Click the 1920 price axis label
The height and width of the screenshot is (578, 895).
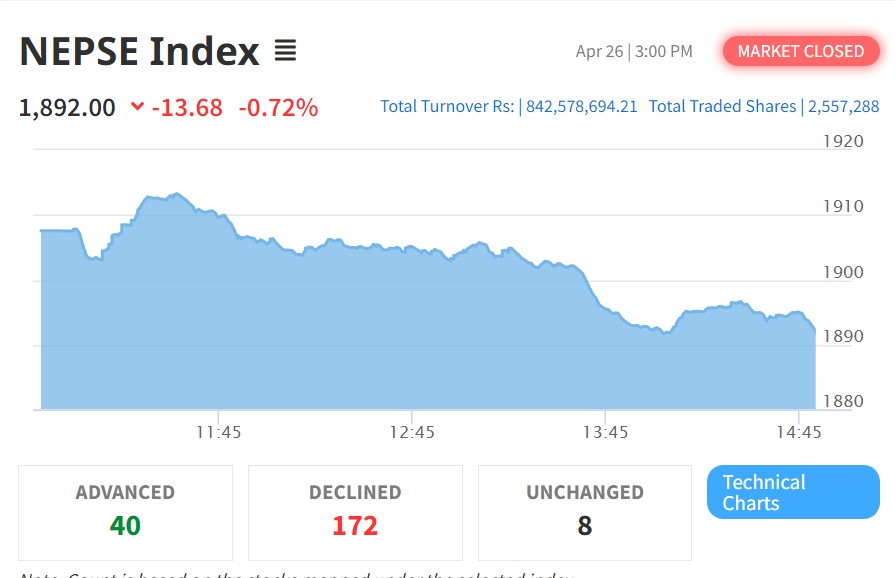[843, 142]
